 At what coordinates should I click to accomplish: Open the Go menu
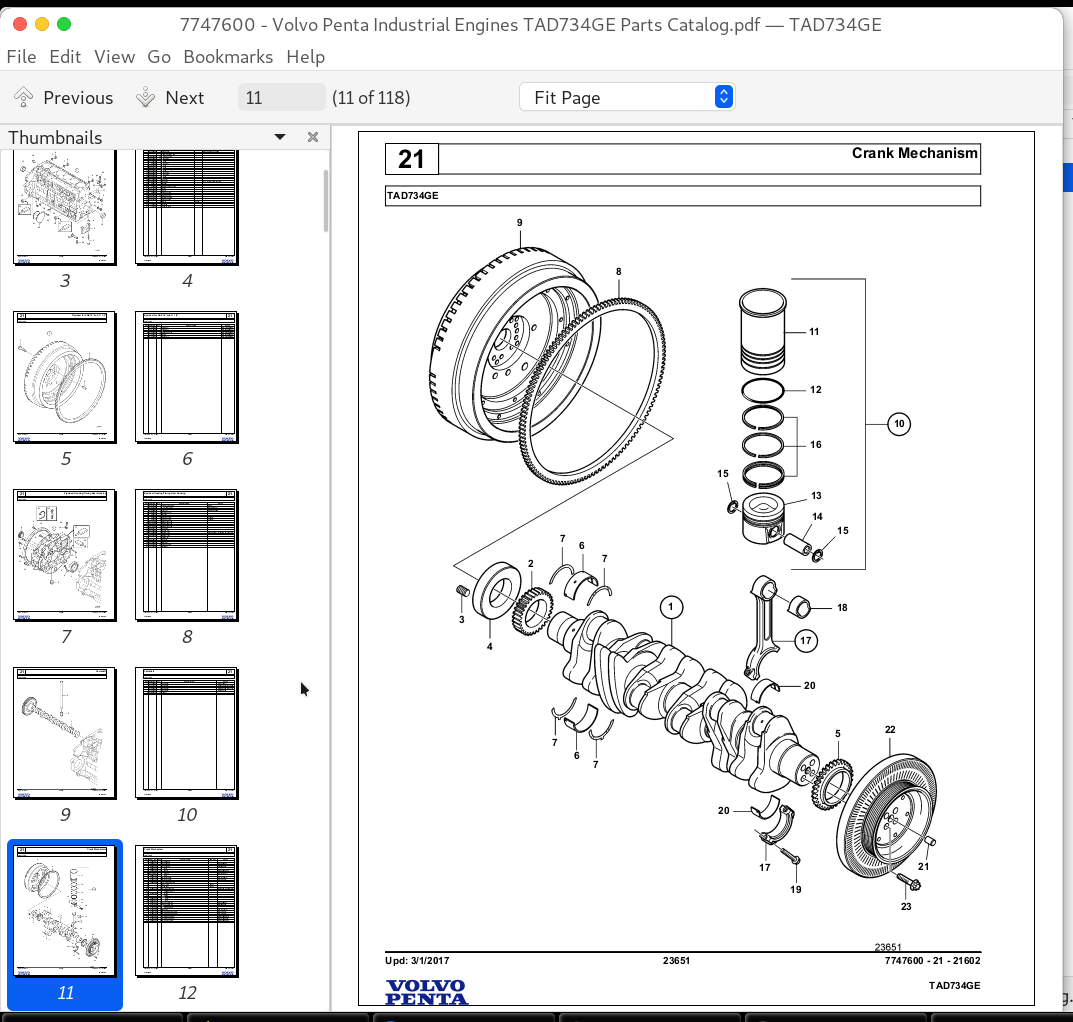coord(159,57)
